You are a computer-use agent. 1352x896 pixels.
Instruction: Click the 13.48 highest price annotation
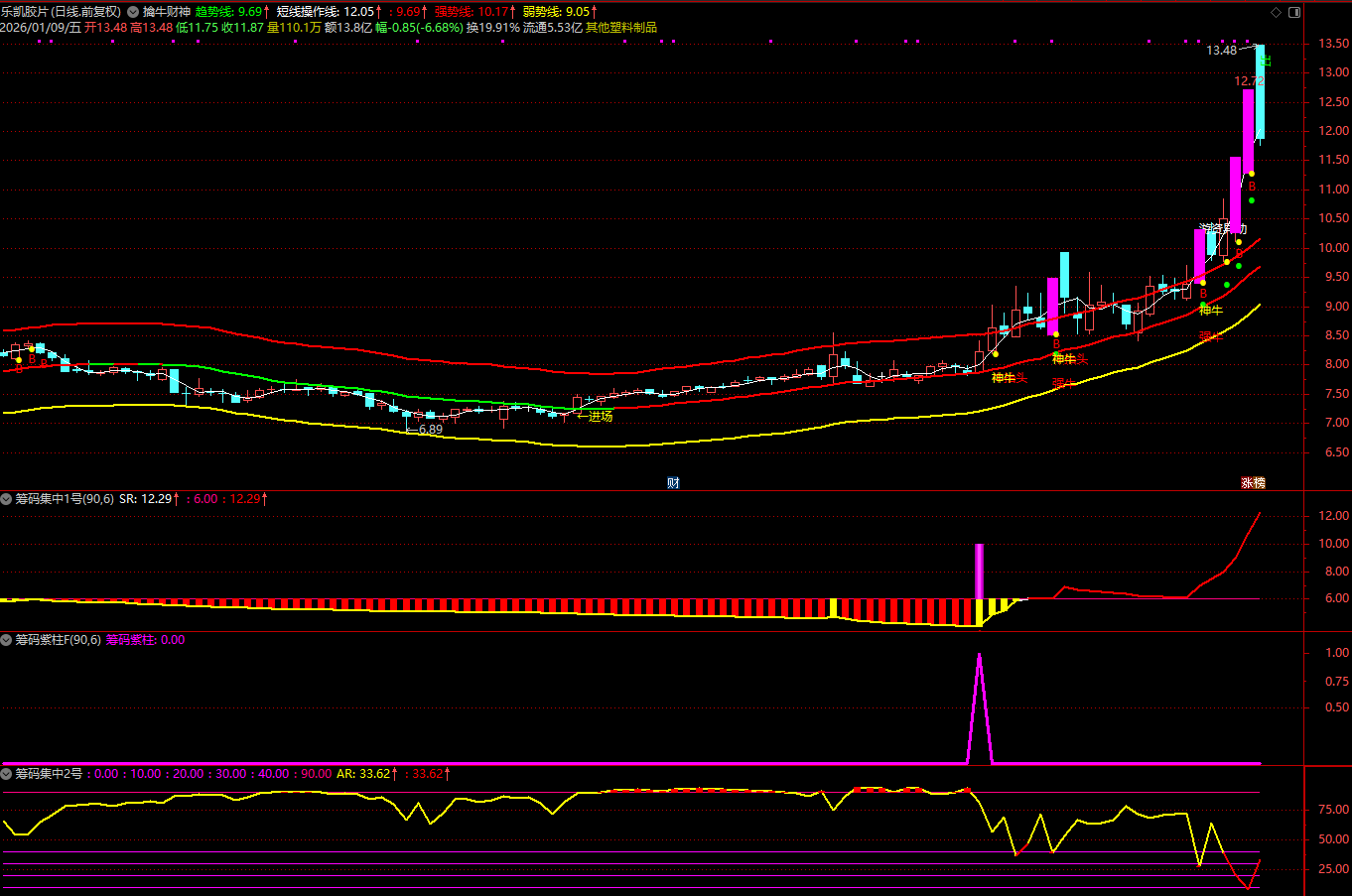pos(1221,51)
